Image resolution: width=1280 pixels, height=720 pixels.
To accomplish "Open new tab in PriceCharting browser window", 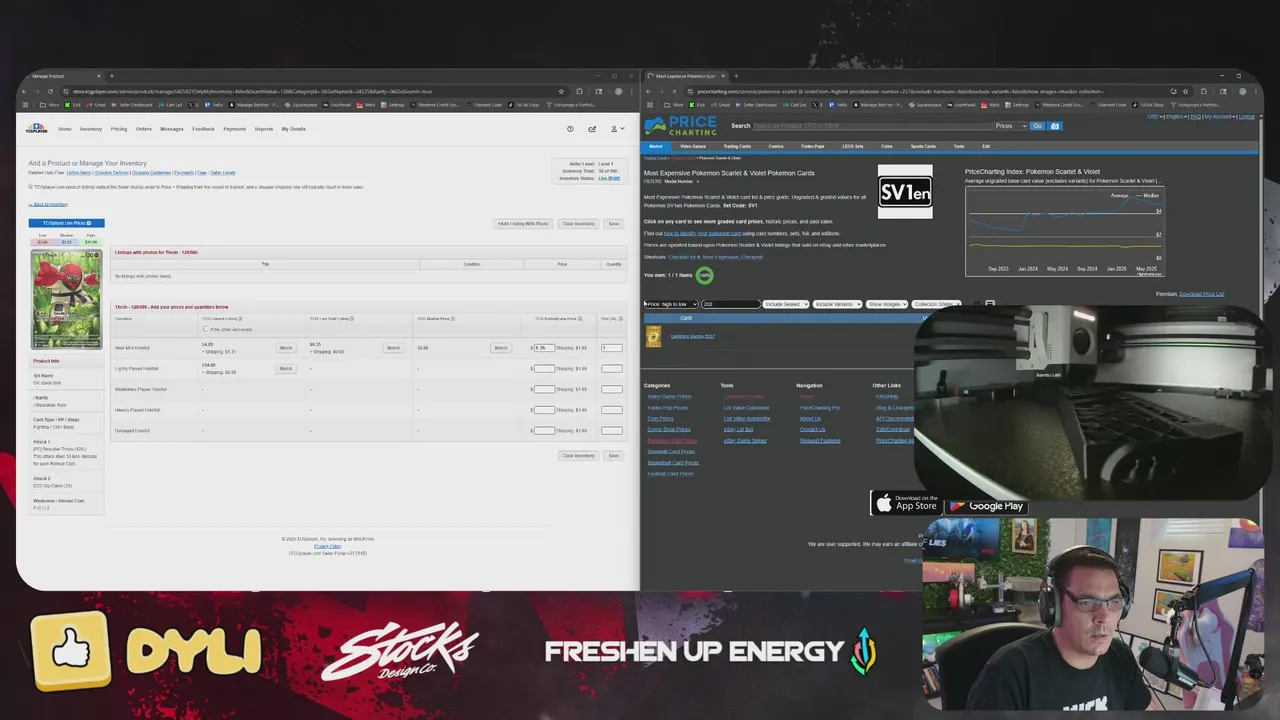I will tap(736, 76).
